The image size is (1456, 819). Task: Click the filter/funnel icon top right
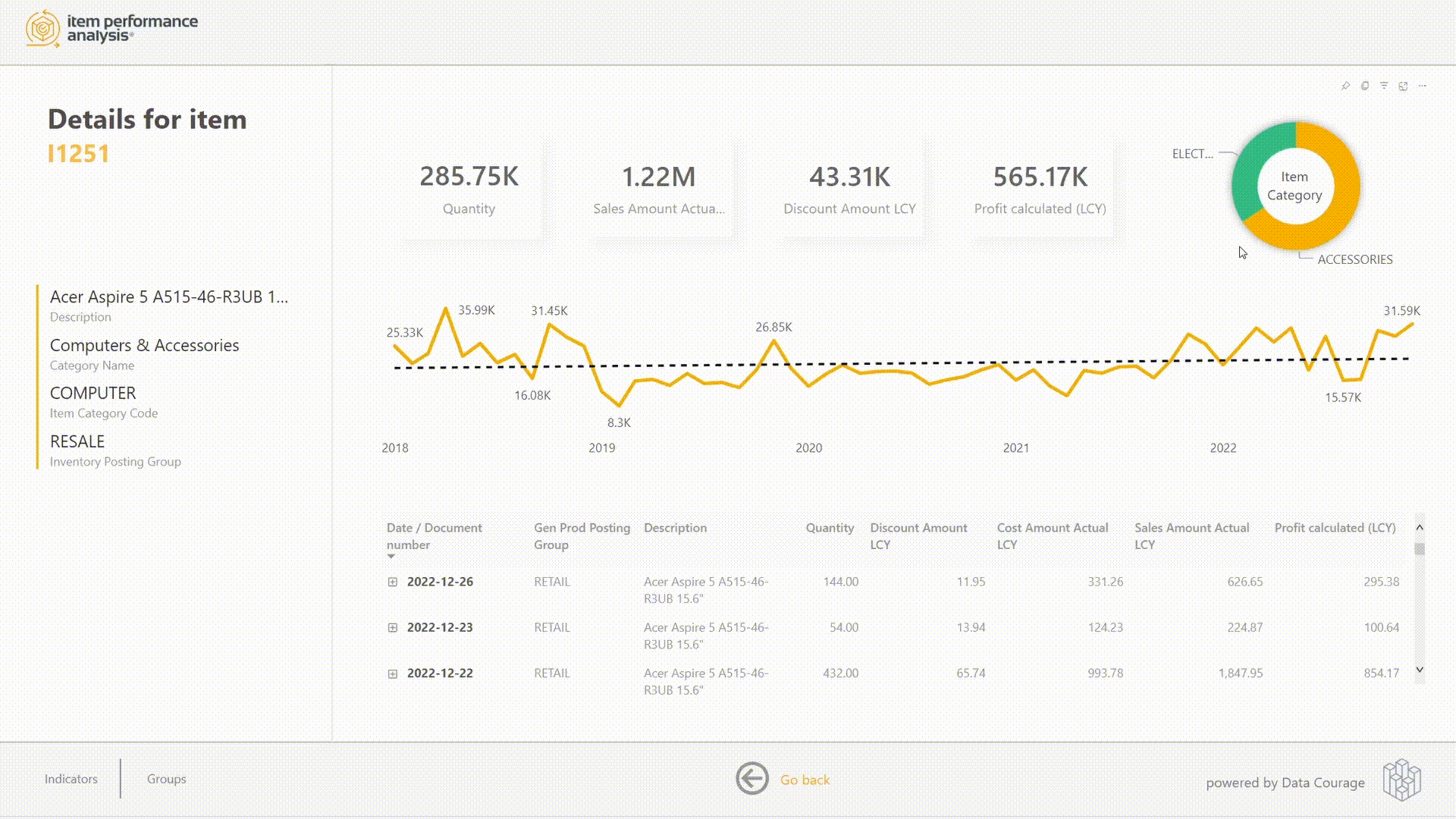1384,86
